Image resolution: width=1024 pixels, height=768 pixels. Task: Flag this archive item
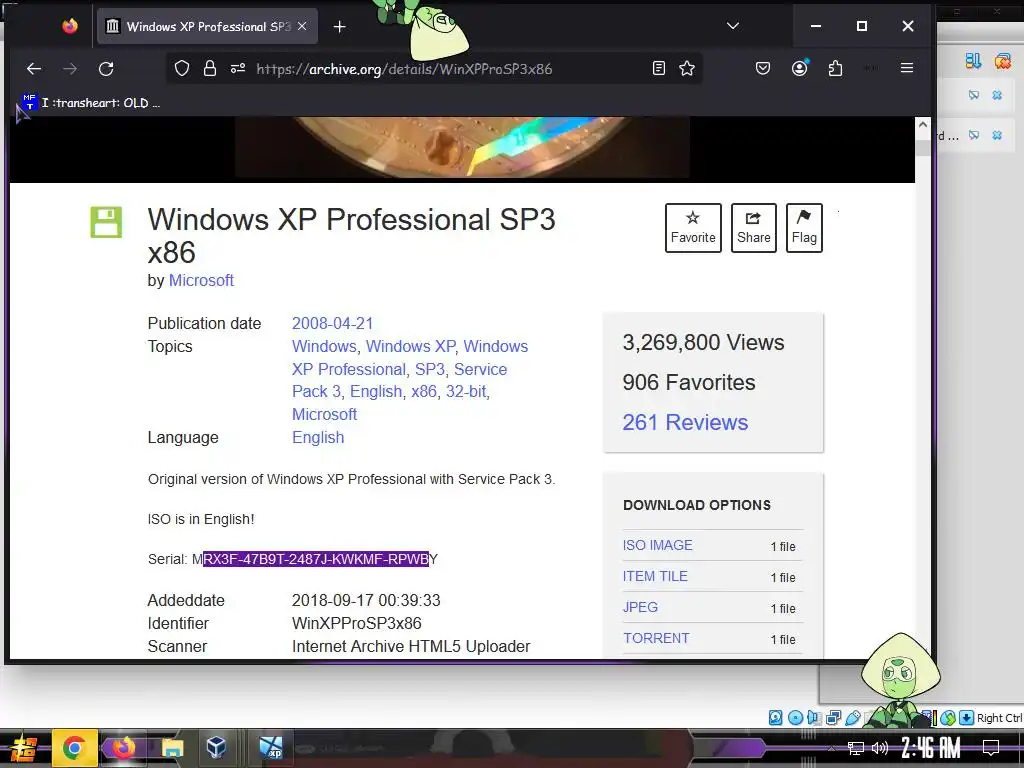point(804,228)
